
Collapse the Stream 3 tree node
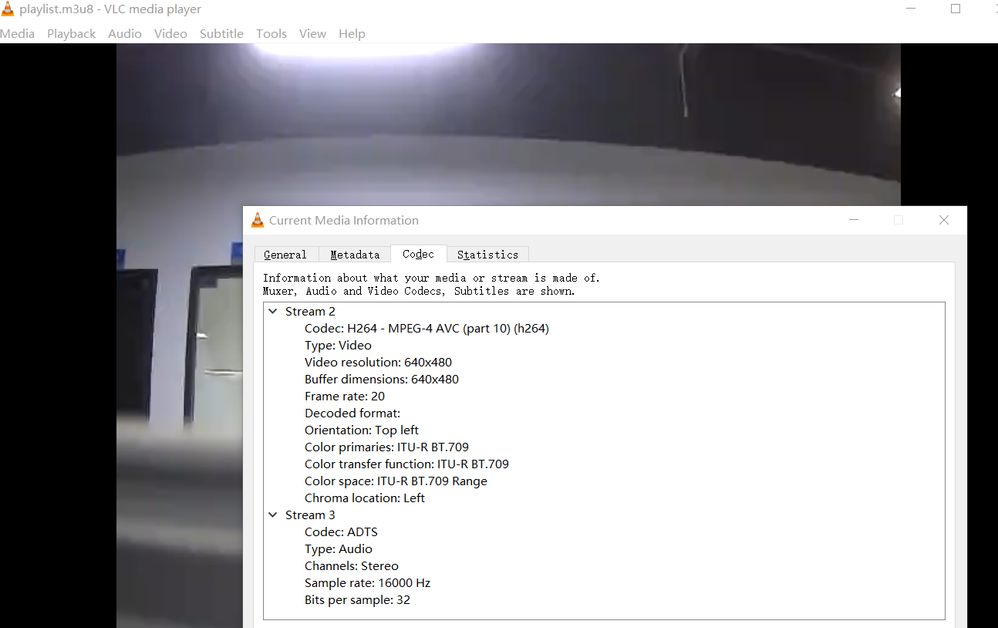(273, 515)
